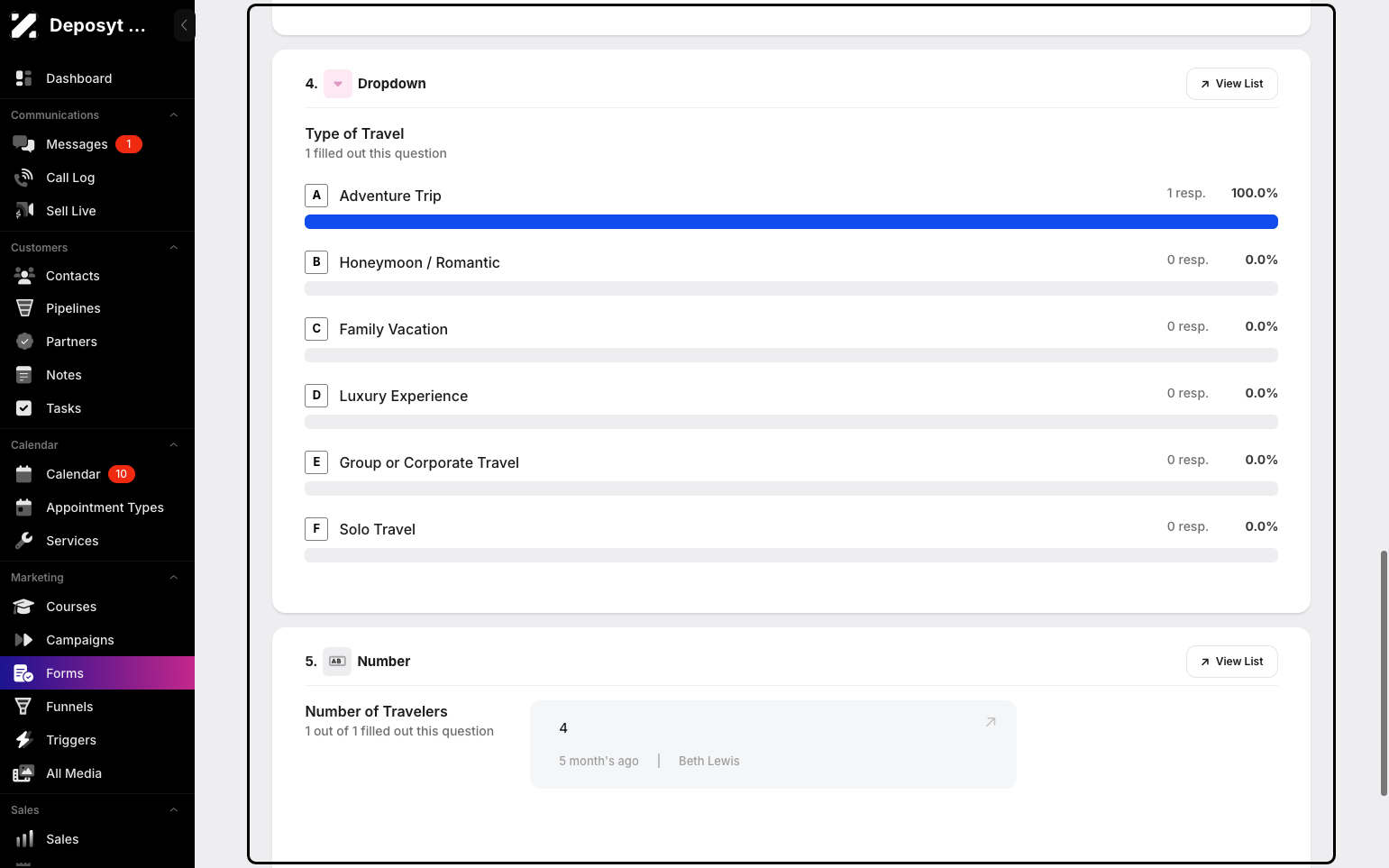
Task: Click the Family Vacation option label
Action: pos(393,329)
